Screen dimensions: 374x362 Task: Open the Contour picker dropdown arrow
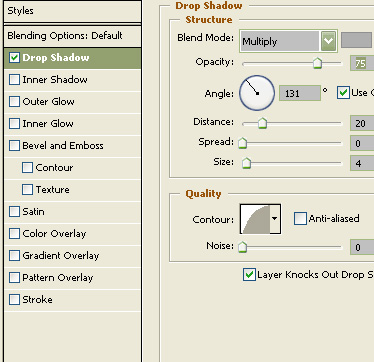point(275,219)
